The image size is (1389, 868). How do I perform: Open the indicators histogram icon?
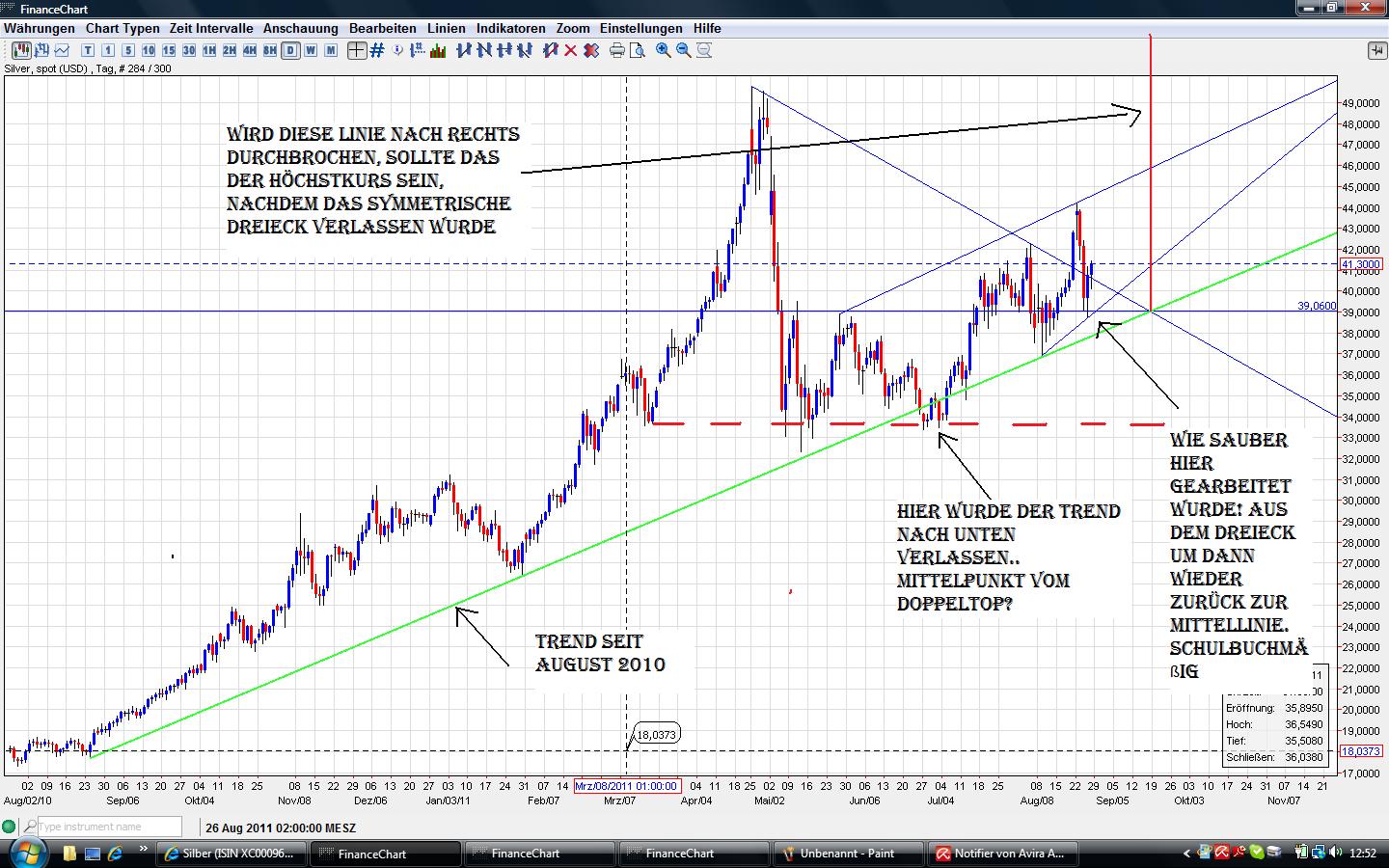[x=439, y=50]
